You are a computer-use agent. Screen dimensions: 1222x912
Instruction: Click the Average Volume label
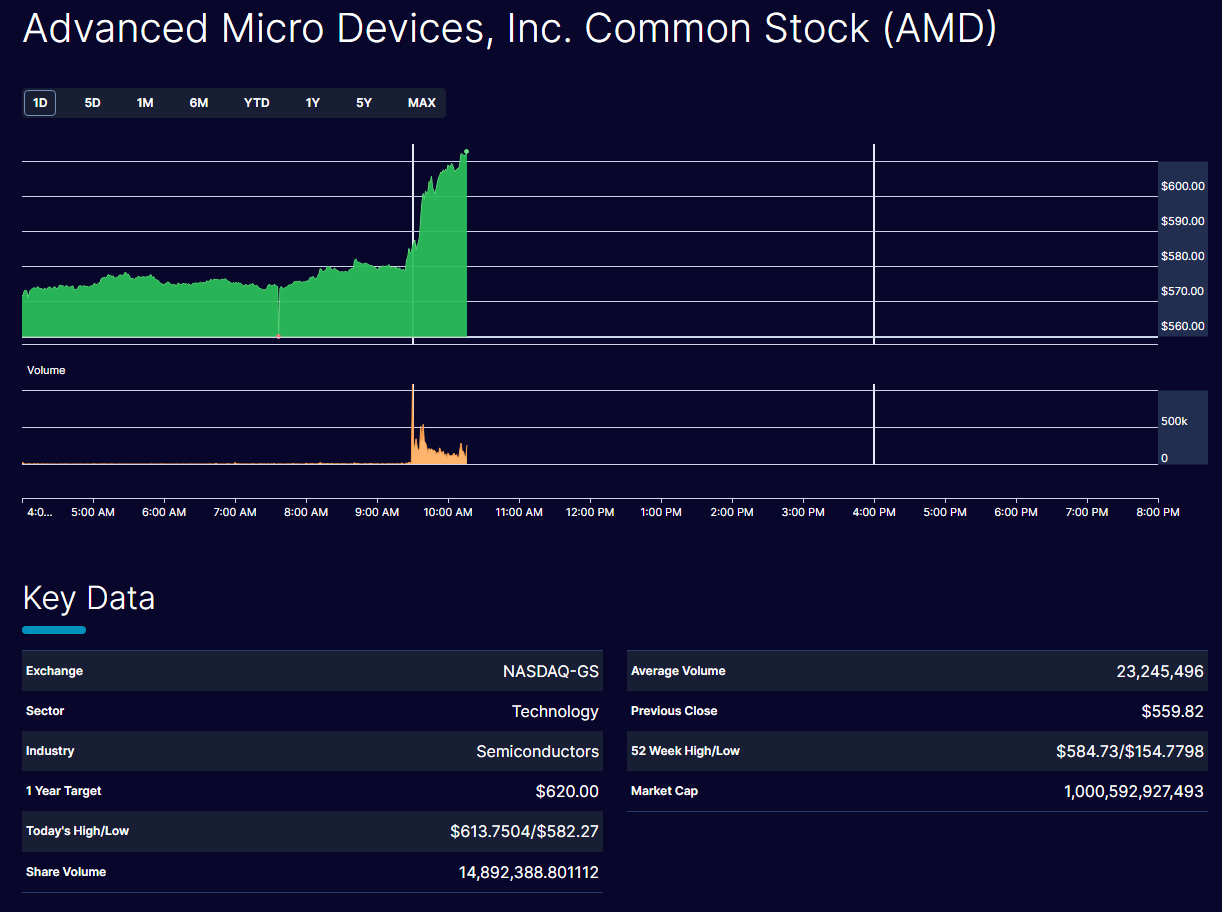678,671
